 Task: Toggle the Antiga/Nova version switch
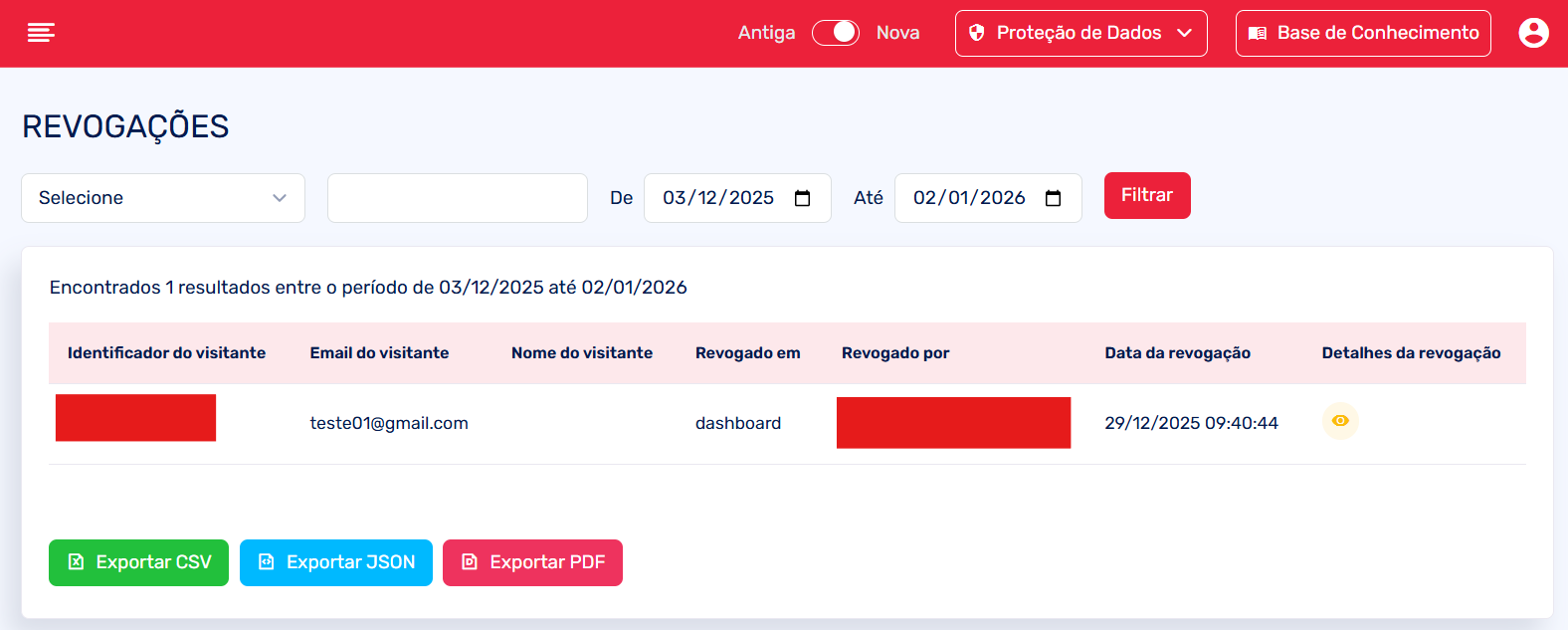(x=836, y=33)
